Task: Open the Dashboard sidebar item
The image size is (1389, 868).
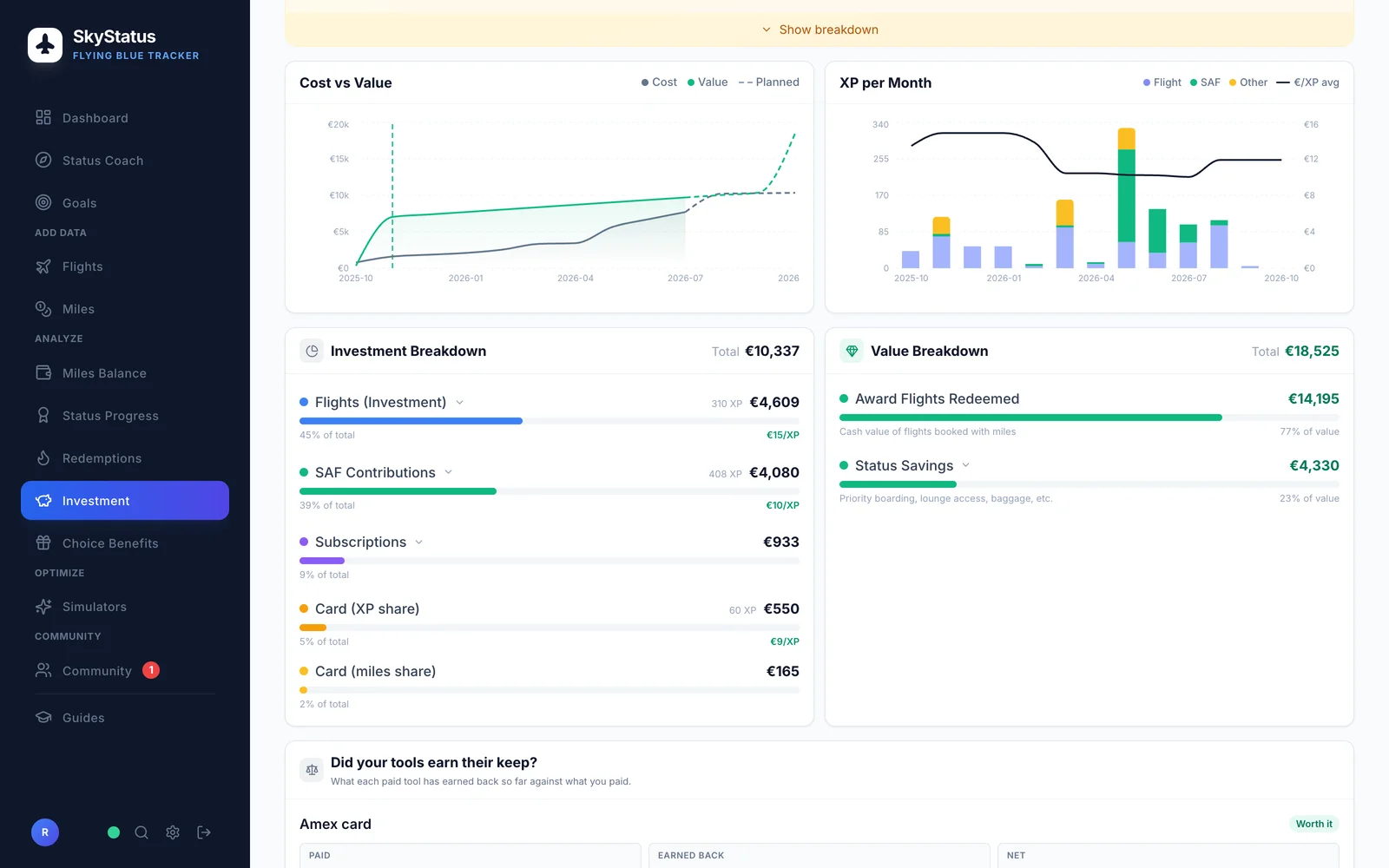Action: 125,118
